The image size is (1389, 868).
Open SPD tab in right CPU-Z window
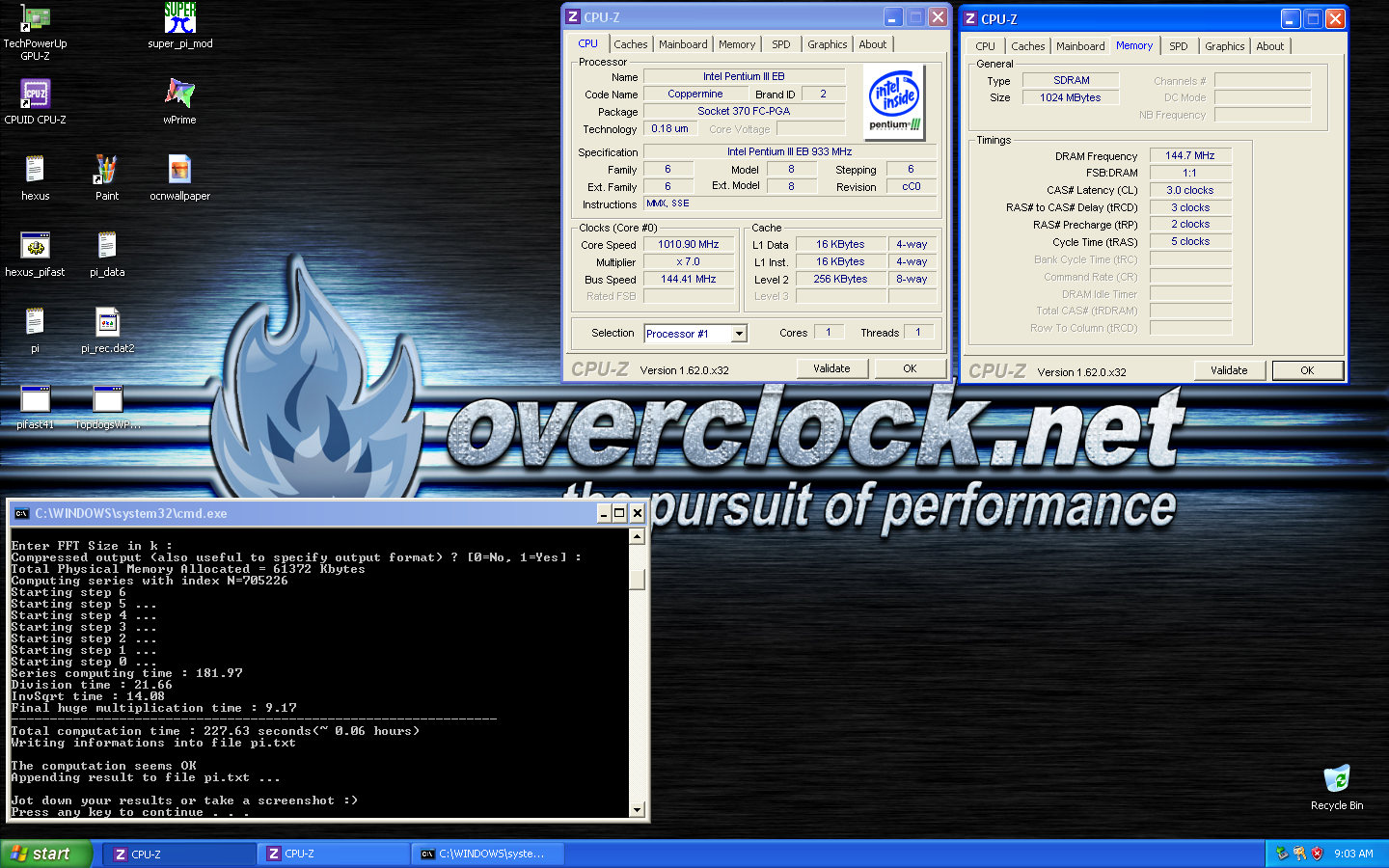[1179, 46]
